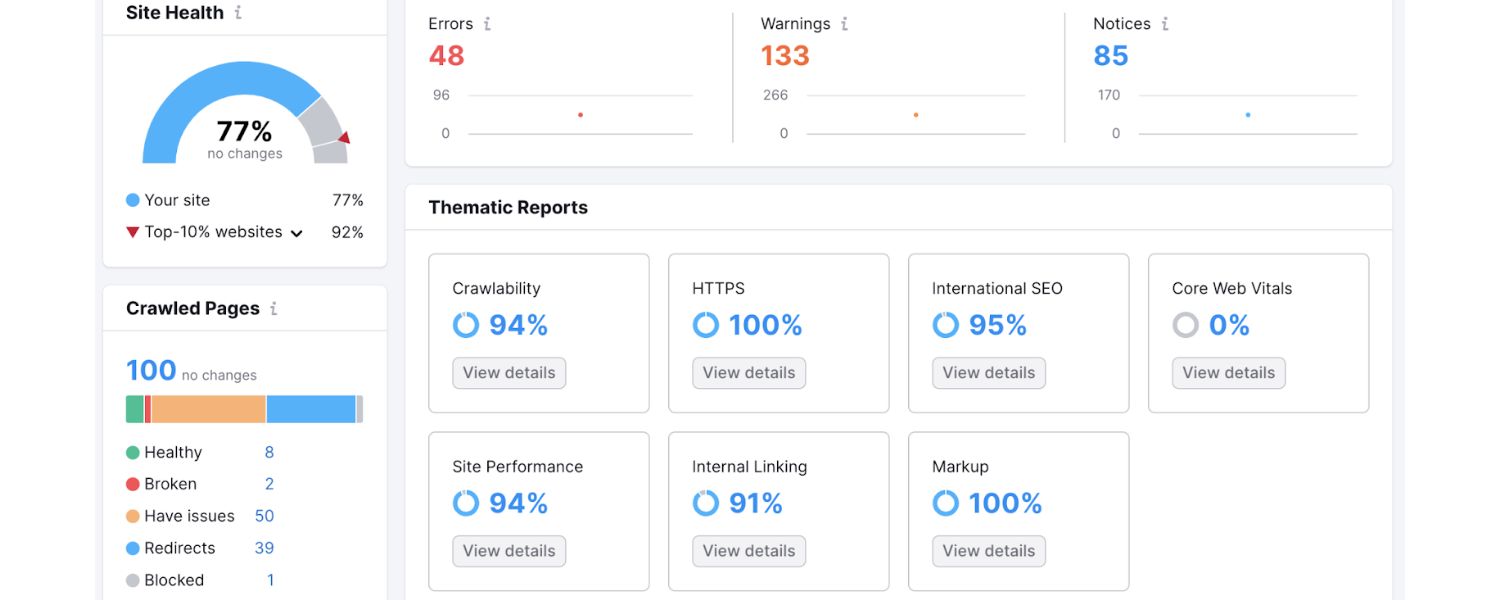Click the info icon next to Warnings

[x=844, y=24]
